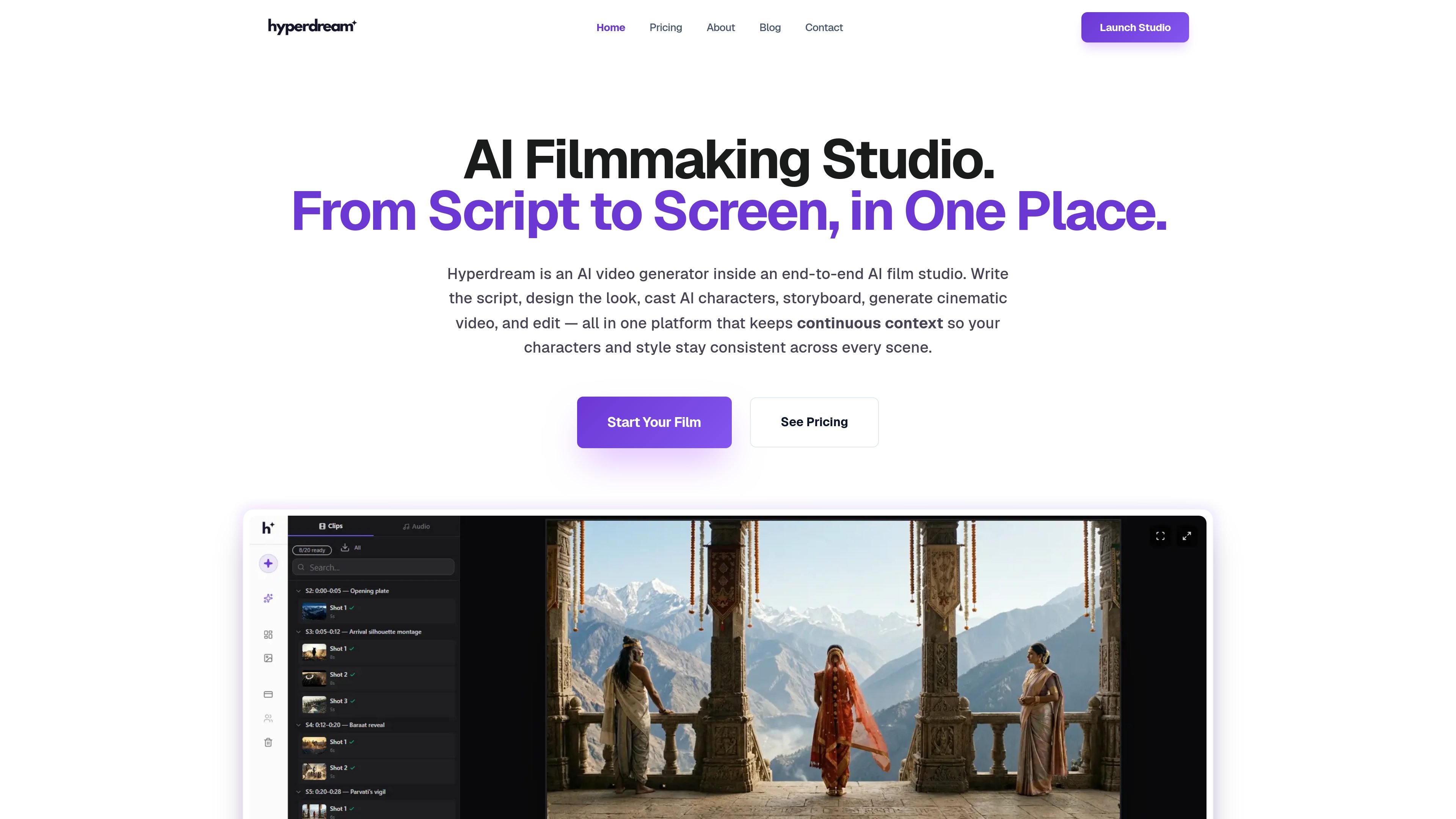Collapse the S2 Opening plate section
Screen dimensions: 1456x819
298,591
